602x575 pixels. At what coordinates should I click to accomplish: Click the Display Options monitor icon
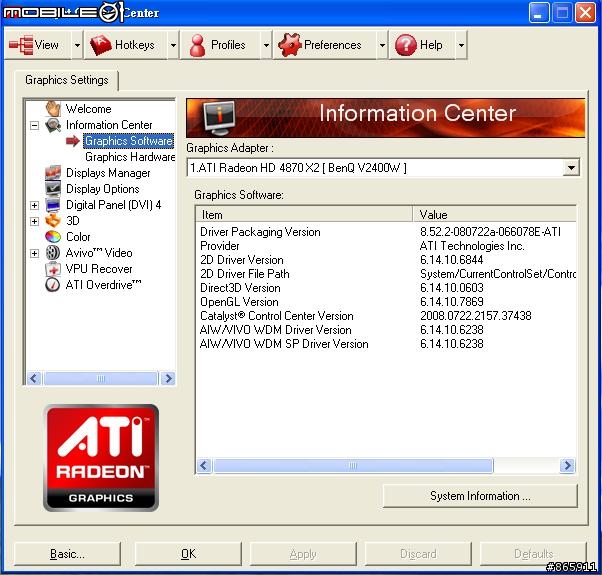[53, 189]
